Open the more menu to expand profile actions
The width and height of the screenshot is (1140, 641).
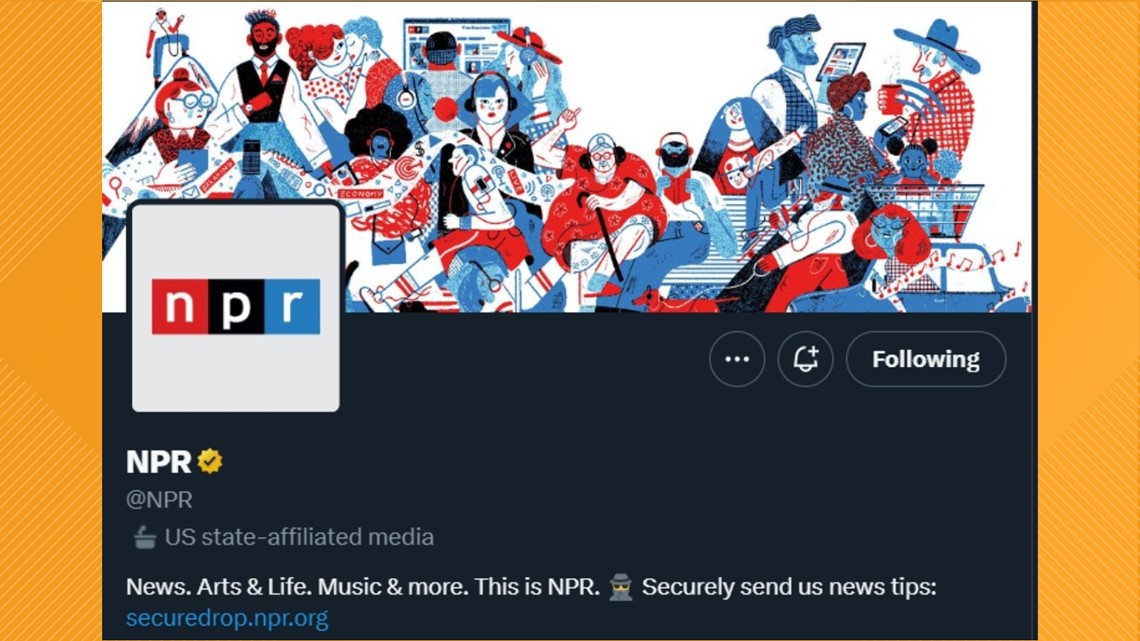(737, 359)
